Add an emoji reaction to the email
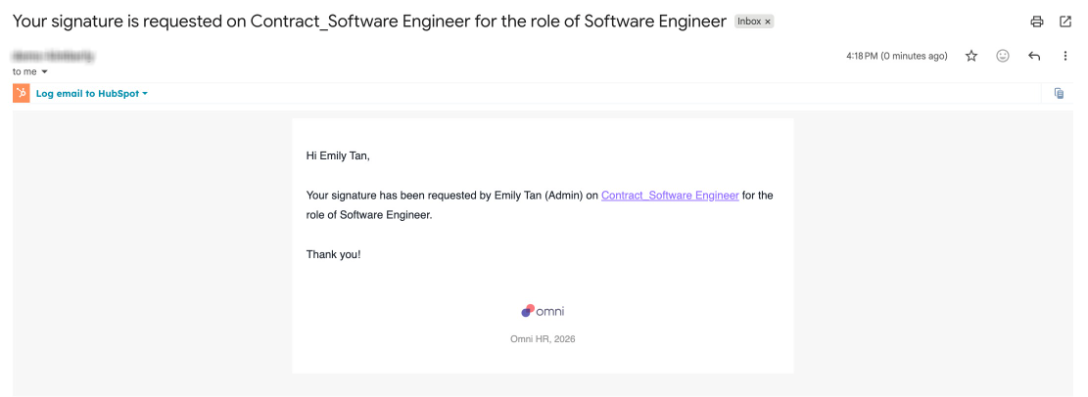Screen dimensions: 1088x397 [1003, 56]
